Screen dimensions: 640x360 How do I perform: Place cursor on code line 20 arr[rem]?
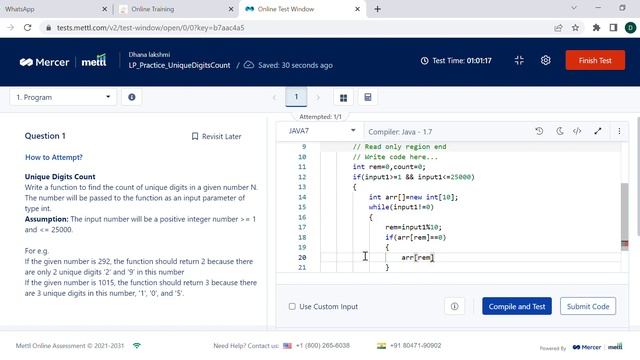(417, 258)
